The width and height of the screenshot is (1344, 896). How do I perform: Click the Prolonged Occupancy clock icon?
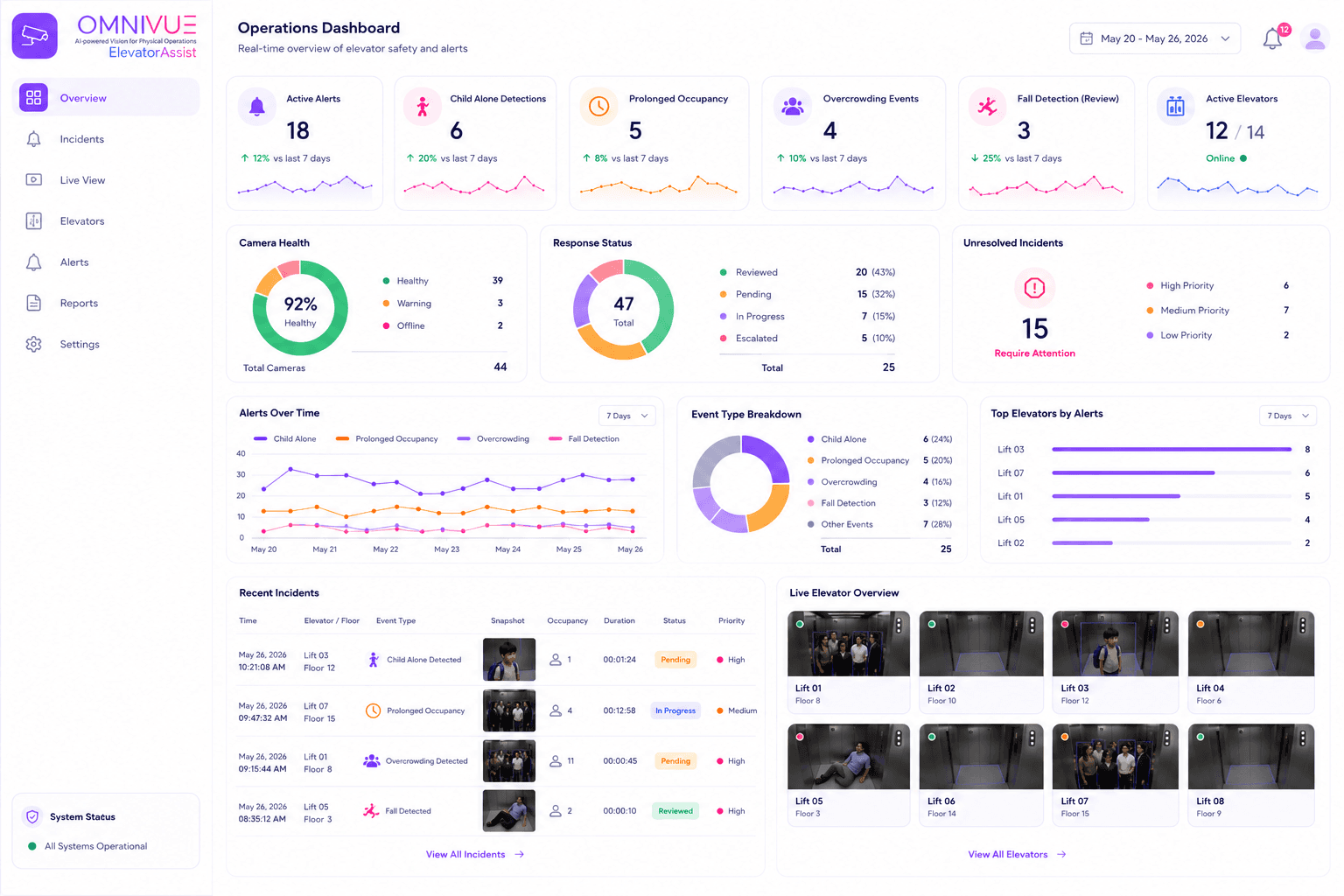click(598, 107)
